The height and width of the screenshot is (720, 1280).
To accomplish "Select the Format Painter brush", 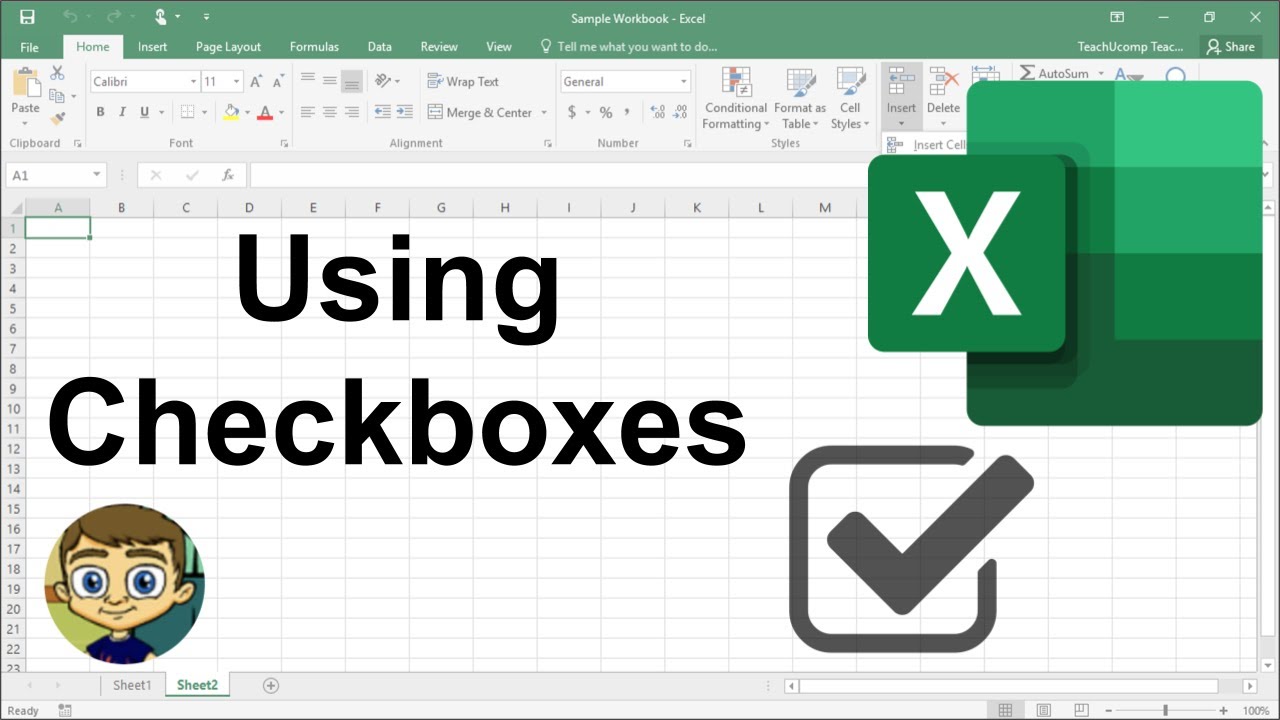I will (57, 118).
